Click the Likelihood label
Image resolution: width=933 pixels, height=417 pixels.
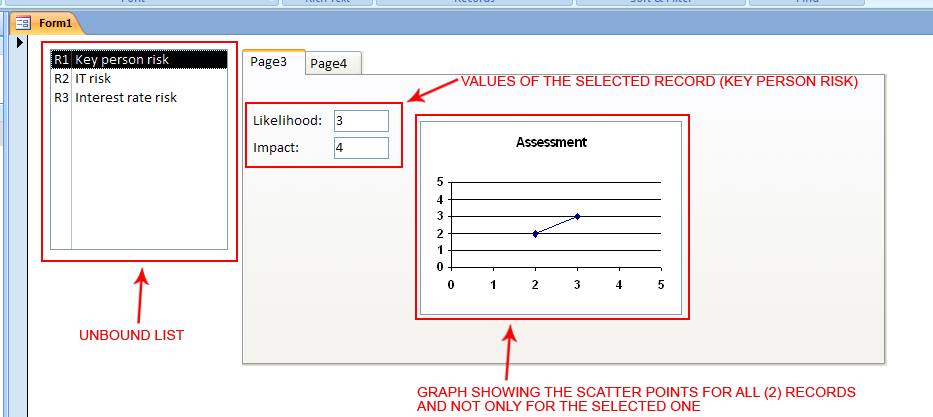pos(287,121)
